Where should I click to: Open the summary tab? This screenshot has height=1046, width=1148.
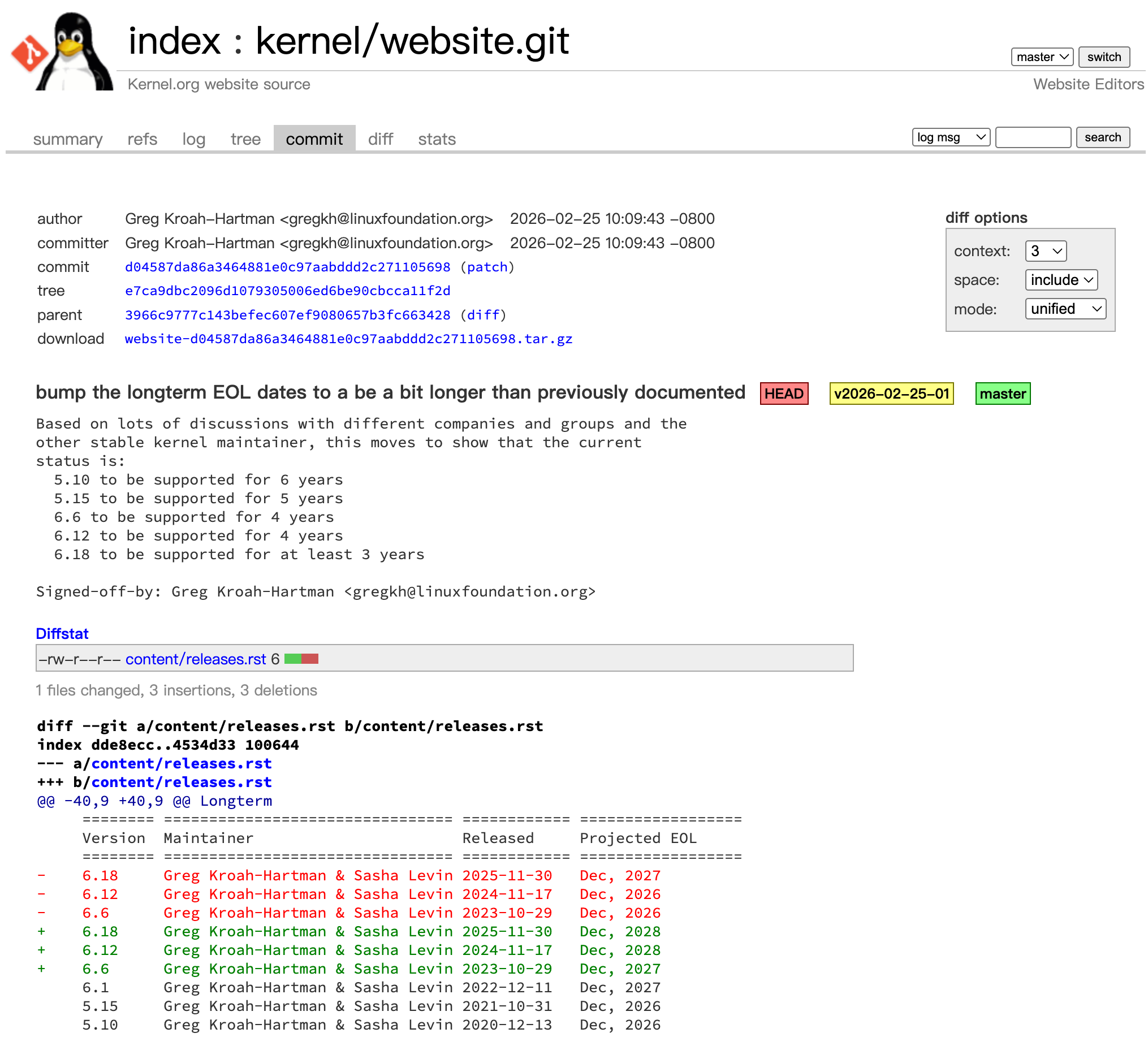point(68,139)
